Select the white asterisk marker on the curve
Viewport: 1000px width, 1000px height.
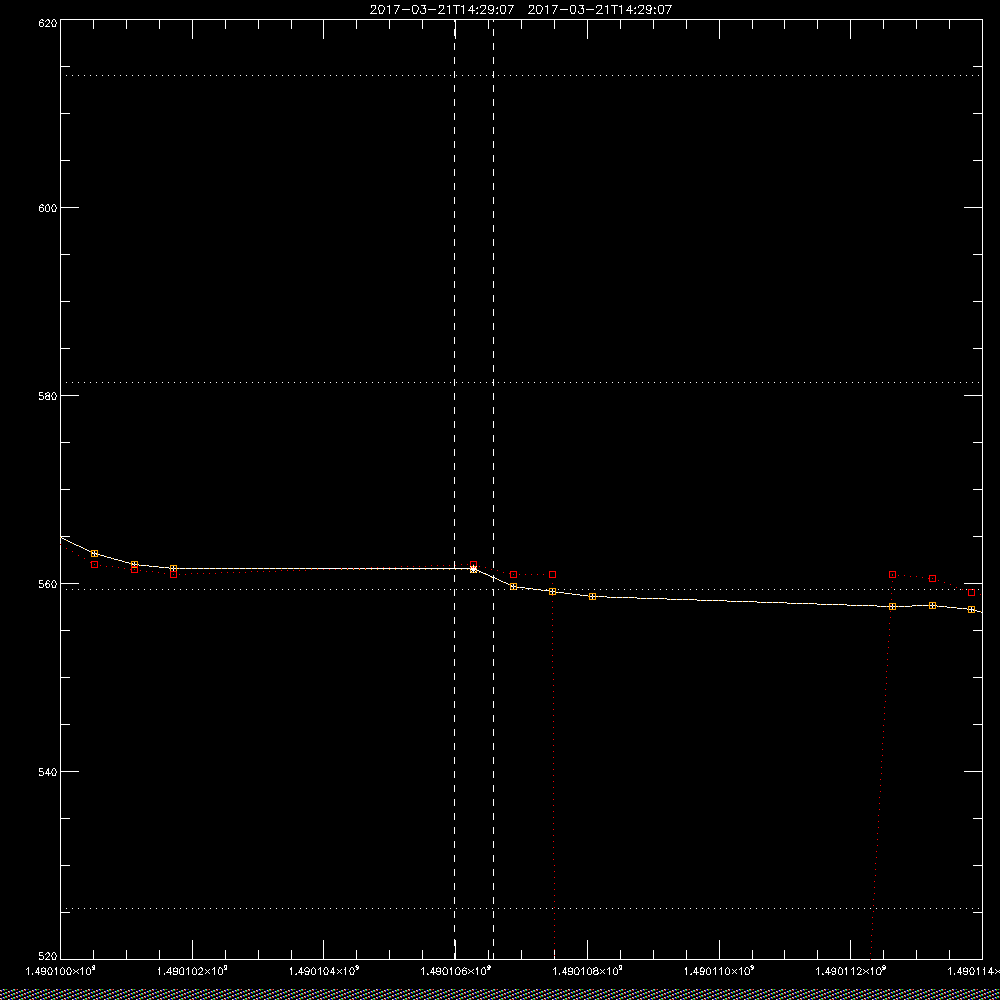(473, 569)
